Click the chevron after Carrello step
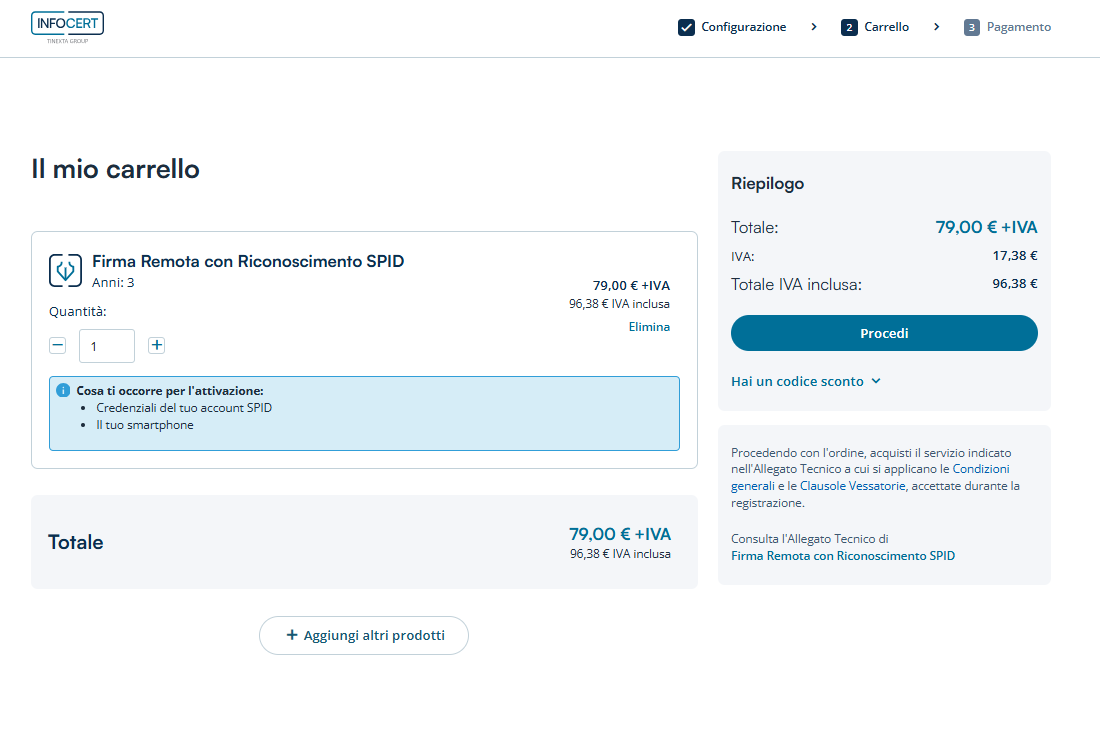Image resolution: width=1100 pixels, height=748 pixels. coord(937,27)
